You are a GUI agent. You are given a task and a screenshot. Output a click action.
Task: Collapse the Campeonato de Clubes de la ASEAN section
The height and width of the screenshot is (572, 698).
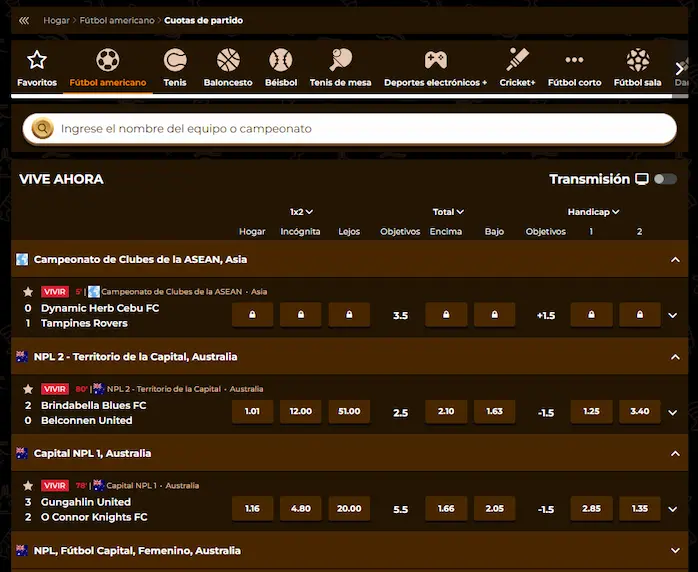(x=675, y=260)
